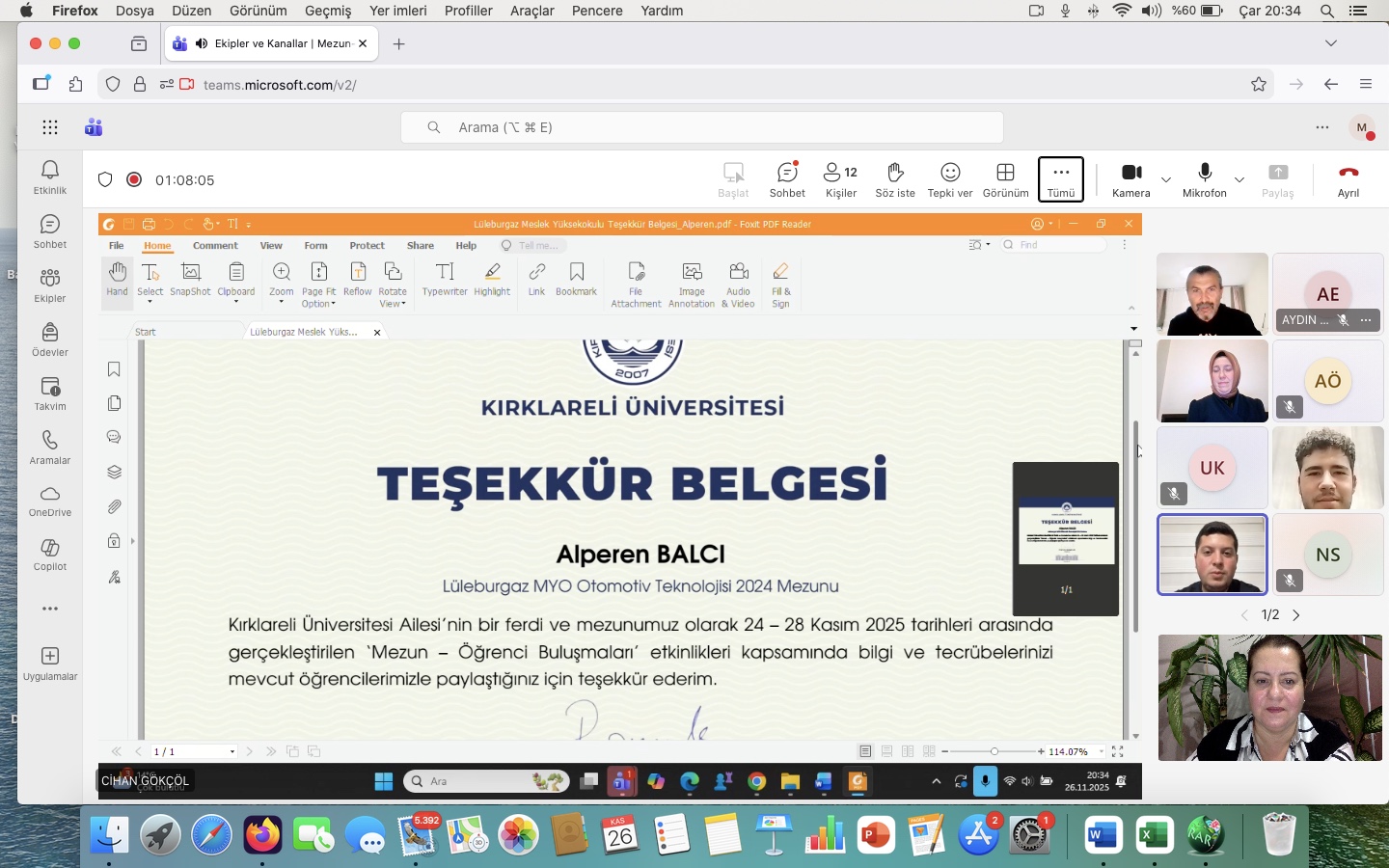Open Copilot in the Teams sidebar
Image resolution: width=1389 pixels, height=868 pixels.
click(x=50, y=554)
